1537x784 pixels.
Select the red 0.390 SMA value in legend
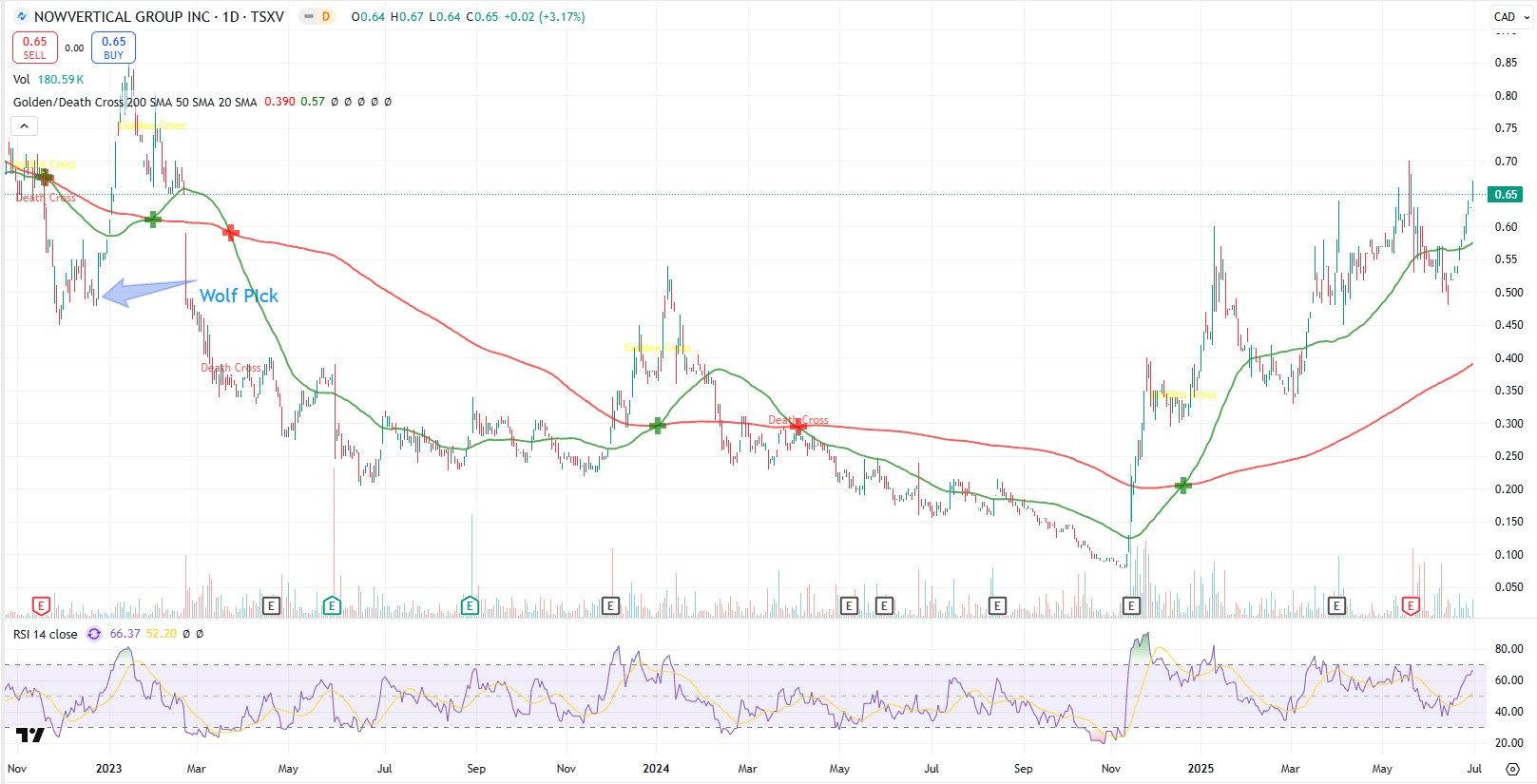279,102
